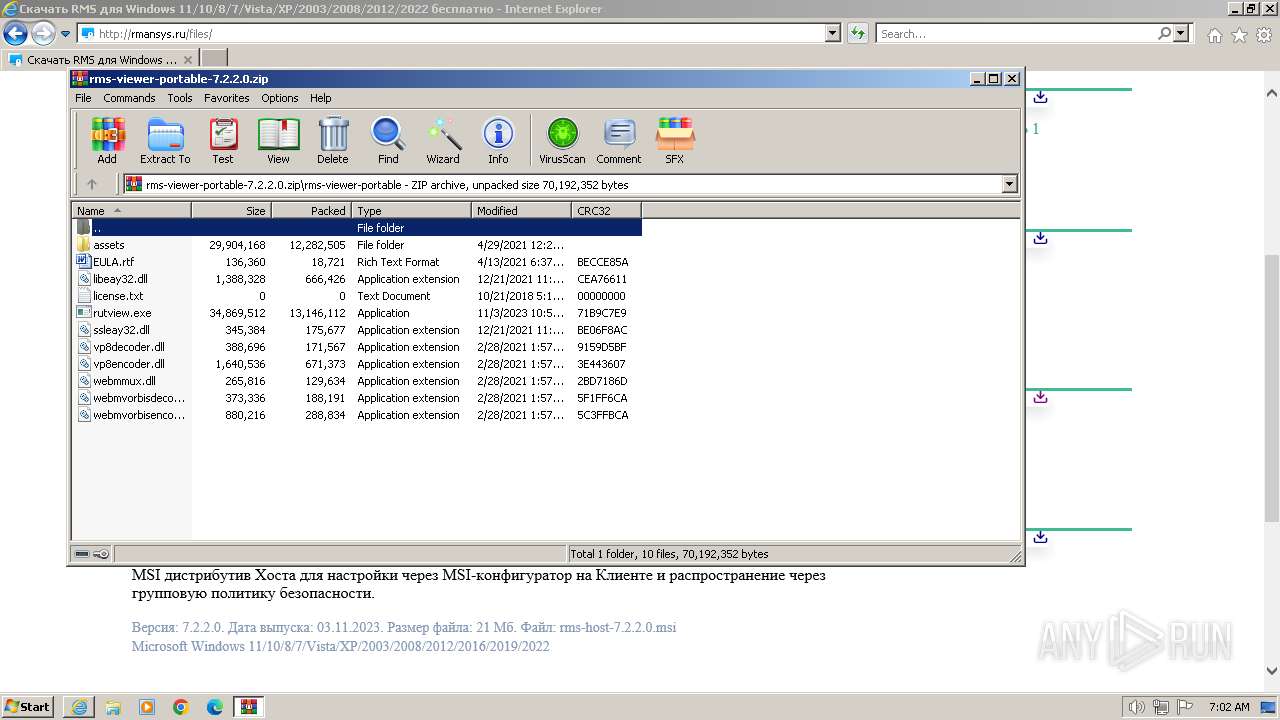Click the Info toolbar icon

click(x=498, y=140)
